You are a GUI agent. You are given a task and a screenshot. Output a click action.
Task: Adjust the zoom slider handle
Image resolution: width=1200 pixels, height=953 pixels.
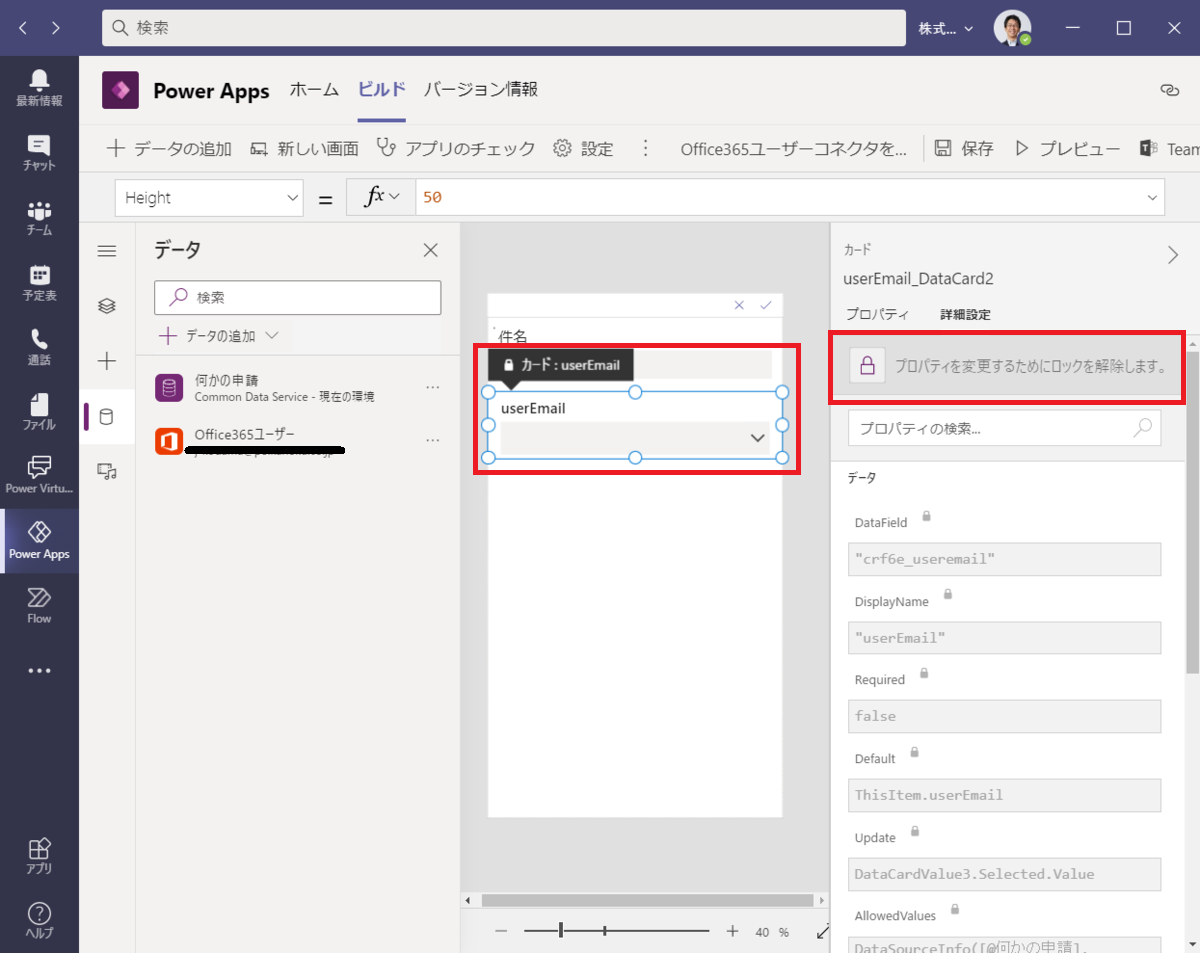(x=561, y=931)
